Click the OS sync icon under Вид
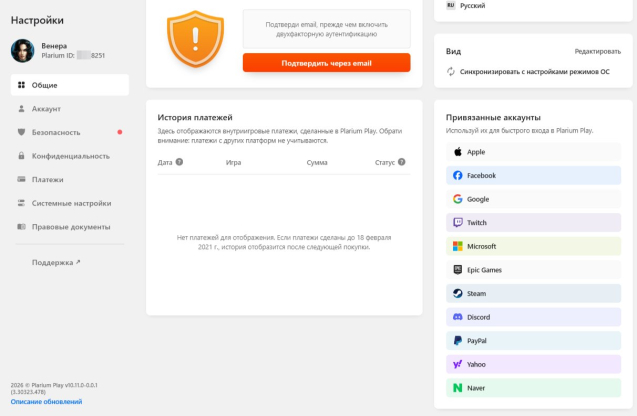This screenshot has width=637, height=416. tap(452, 71)
